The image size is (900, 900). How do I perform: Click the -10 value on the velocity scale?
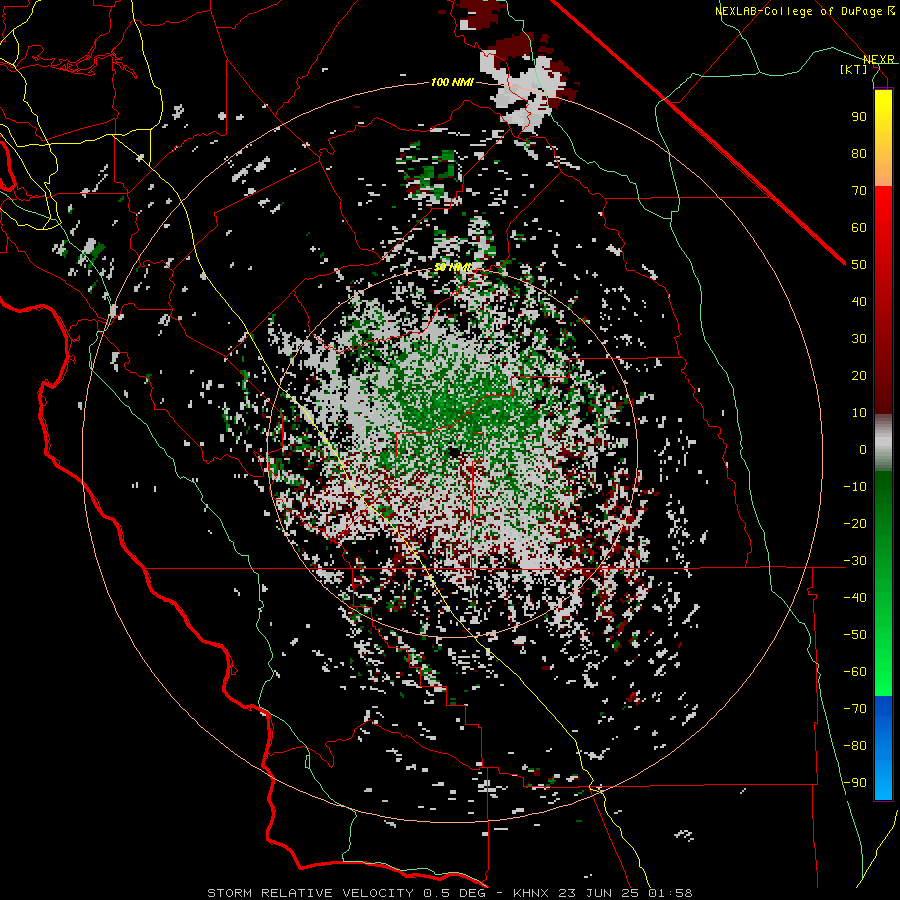855,487
